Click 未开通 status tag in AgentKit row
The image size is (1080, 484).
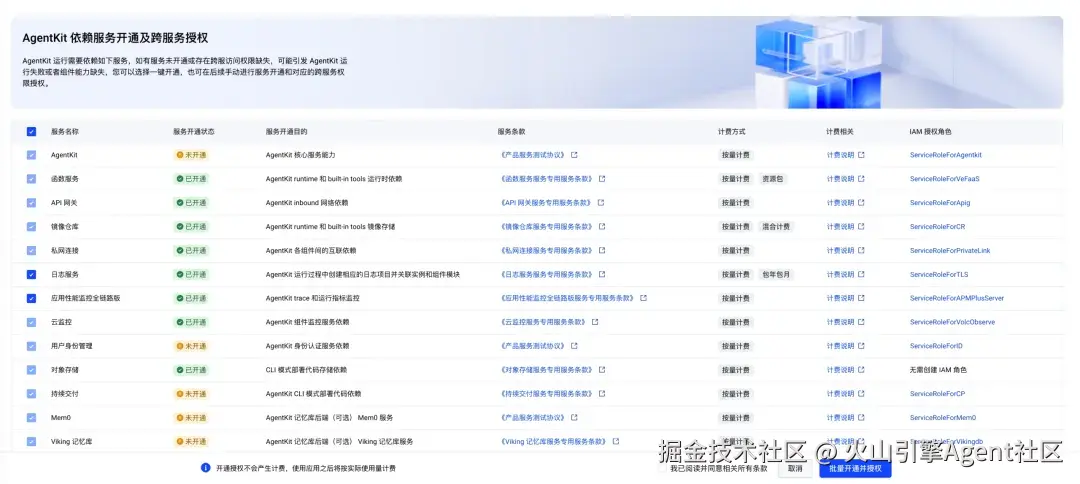coord(191,155)
